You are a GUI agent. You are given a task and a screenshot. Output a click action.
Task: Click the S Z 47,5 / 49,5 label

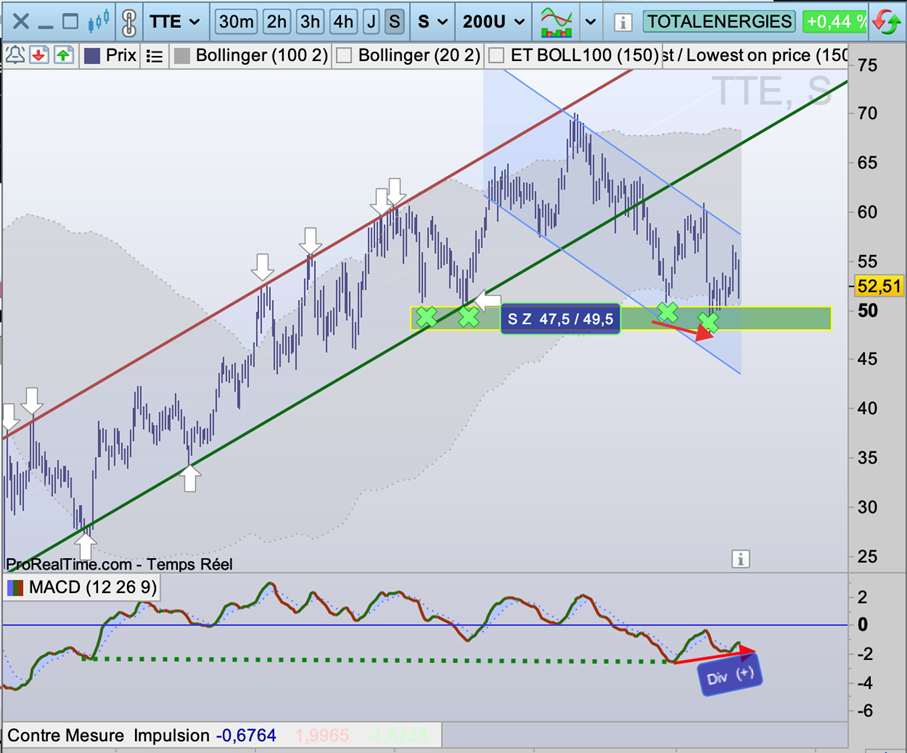click(x=560, y=319)
